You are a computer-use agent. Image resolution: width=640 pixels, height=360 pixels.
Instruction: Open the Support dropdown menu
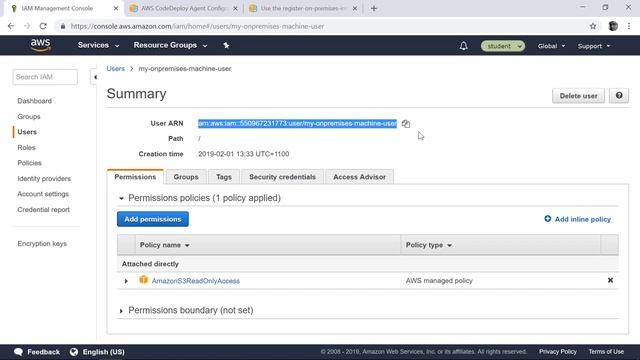[594, 46]
